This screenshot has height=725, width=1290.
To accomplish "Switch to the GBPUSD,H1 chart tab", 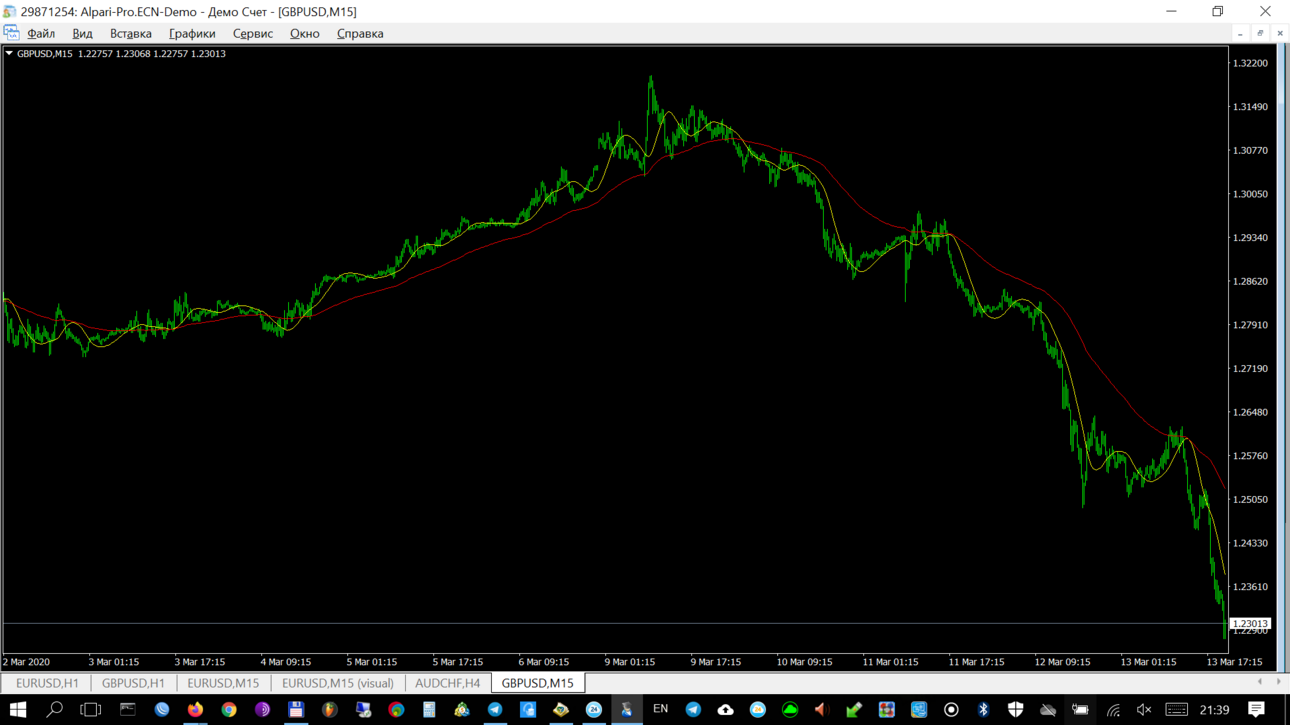I will pos(133,683).
